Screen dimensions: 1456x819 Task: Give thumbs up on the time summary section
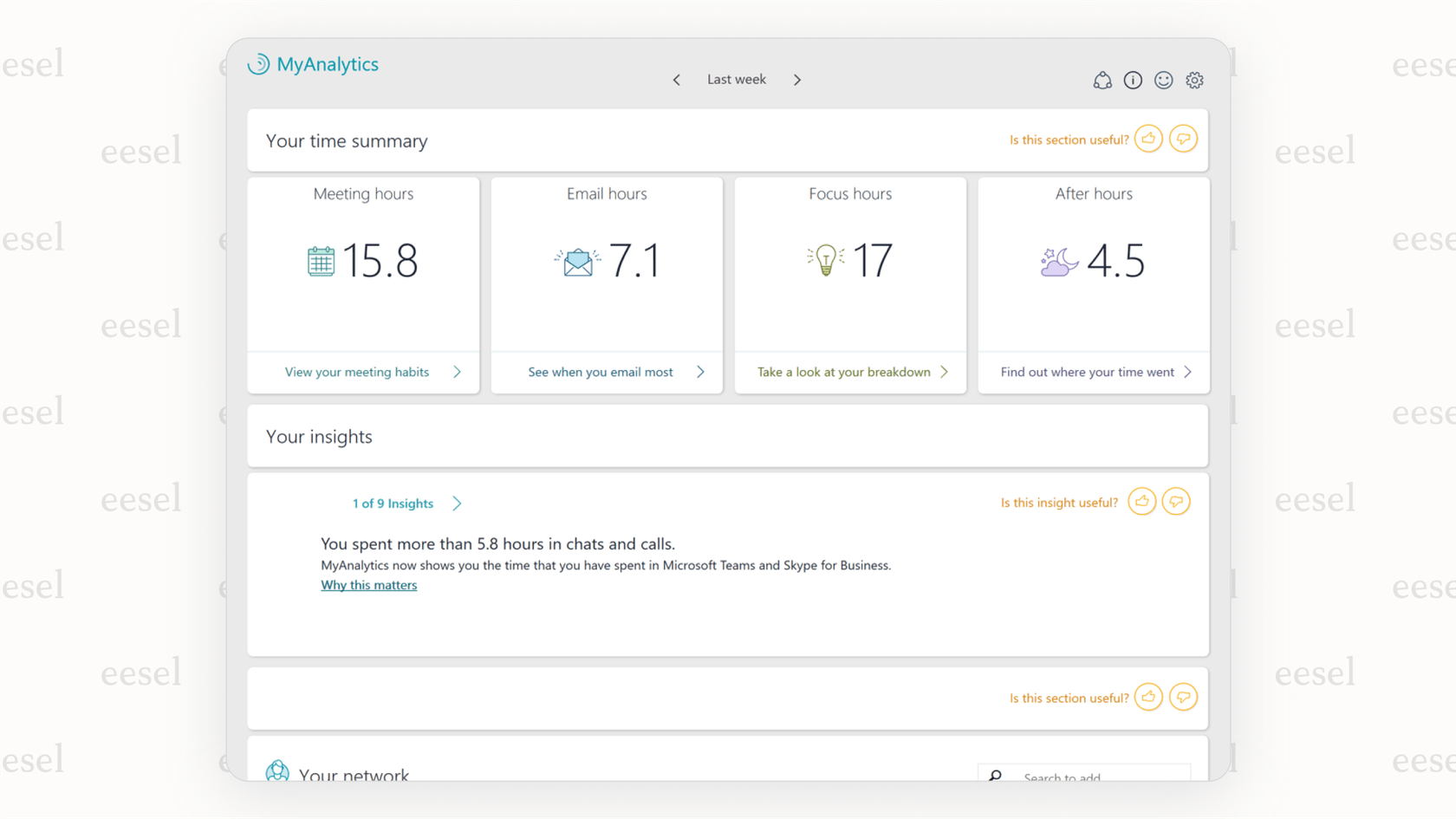(x=1148, y=138)
